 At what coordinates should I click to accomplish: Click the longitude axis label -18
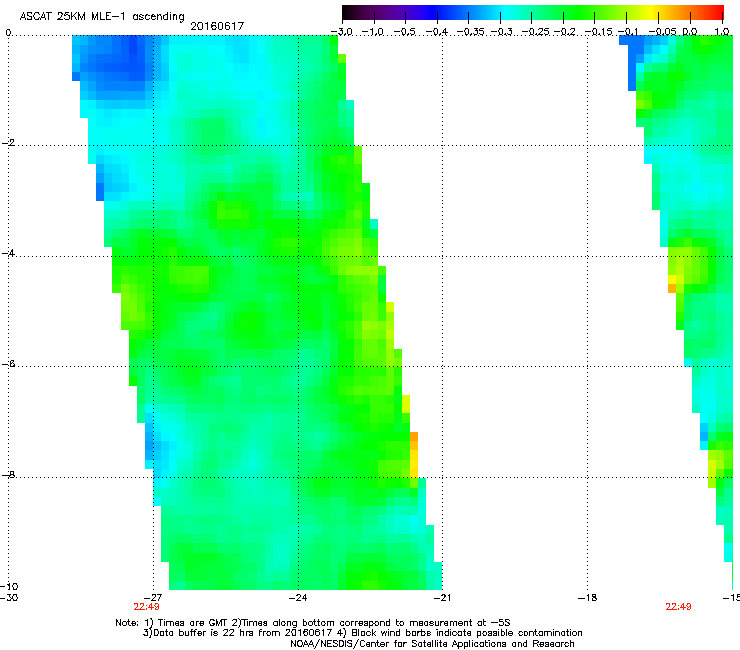pos(588,598)
